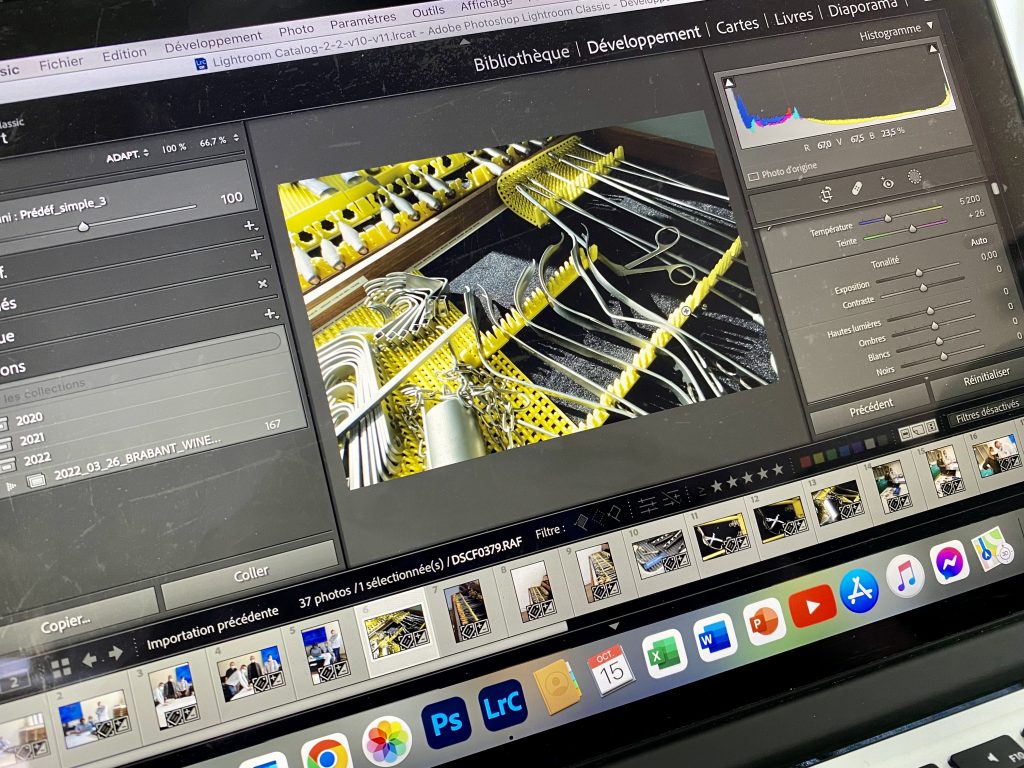The image size is (1024, 768).
Task: Select filmstrip thumbnail number 13
Action: (x=837, y=504)
